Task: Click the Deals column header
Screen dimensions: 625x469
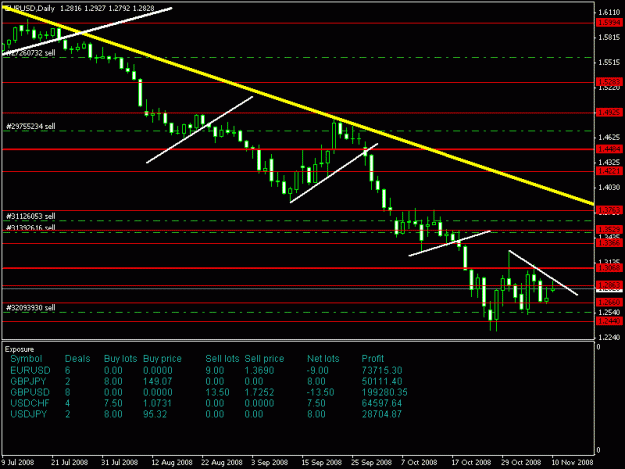Action: 77,359
